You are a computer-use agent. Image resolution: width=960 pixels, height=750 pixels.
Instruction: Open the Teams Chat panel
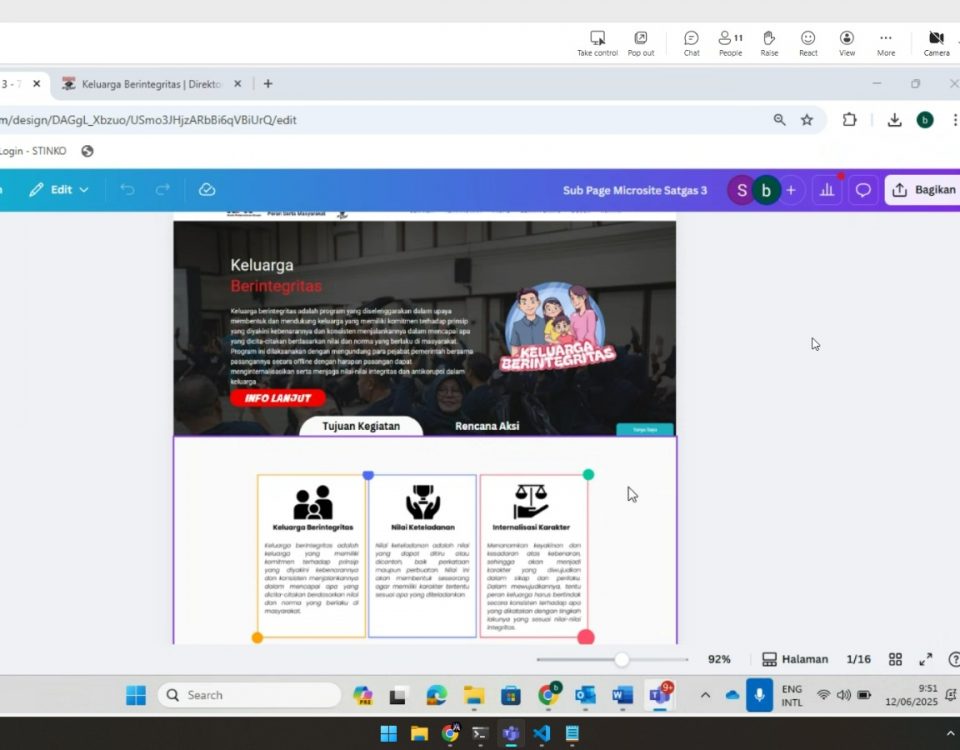691,43
